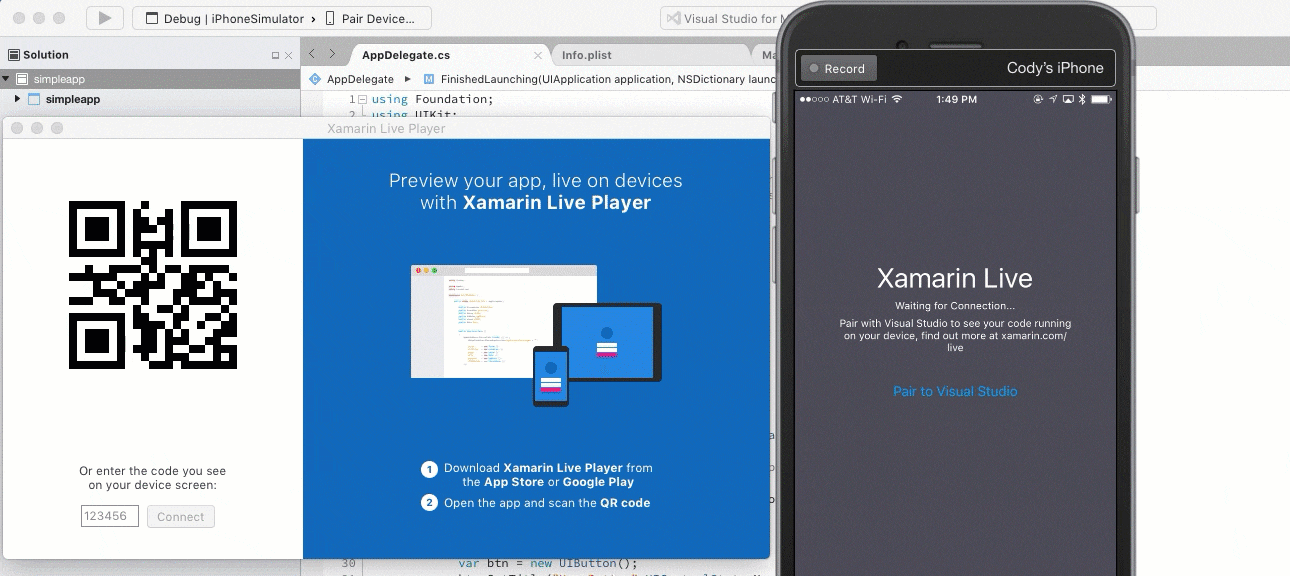
Task: Click the Bluetooth icon in iPhone status bar
Action: pyautogui.click(x=1082, y=99)
